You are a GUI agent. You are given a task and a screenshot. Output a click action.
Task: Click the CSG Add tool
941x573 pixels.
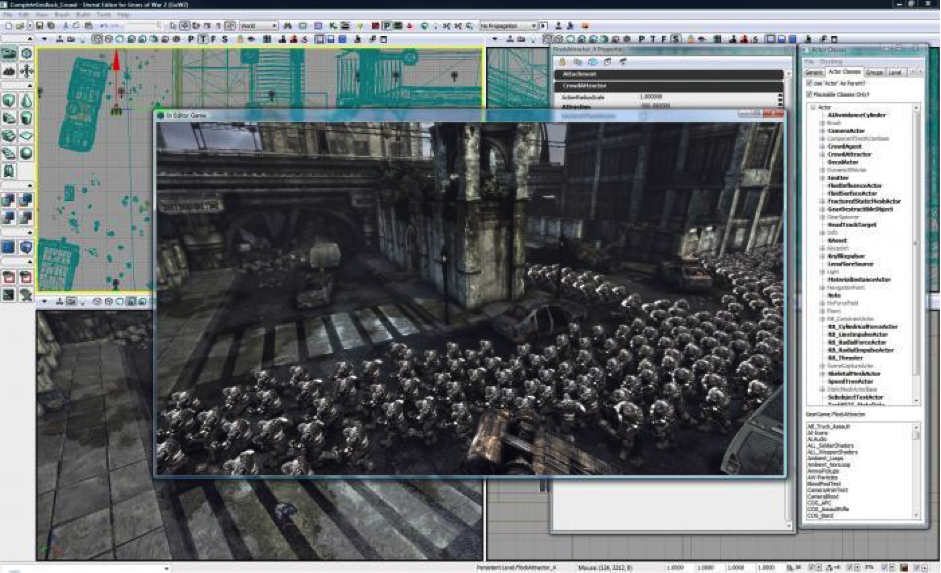click(9, 200)
